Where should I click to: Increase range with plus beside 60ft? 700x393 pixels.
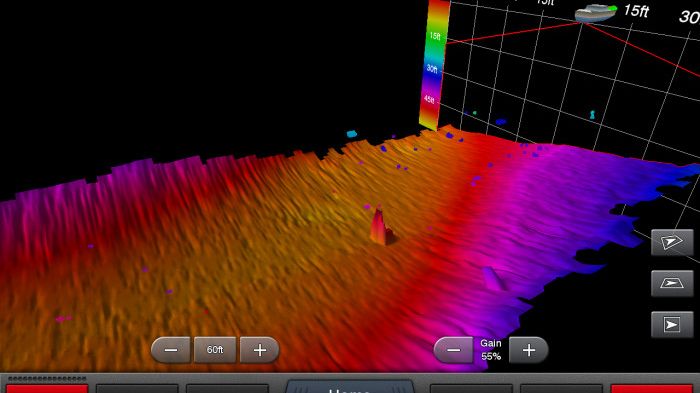point(260,350)
